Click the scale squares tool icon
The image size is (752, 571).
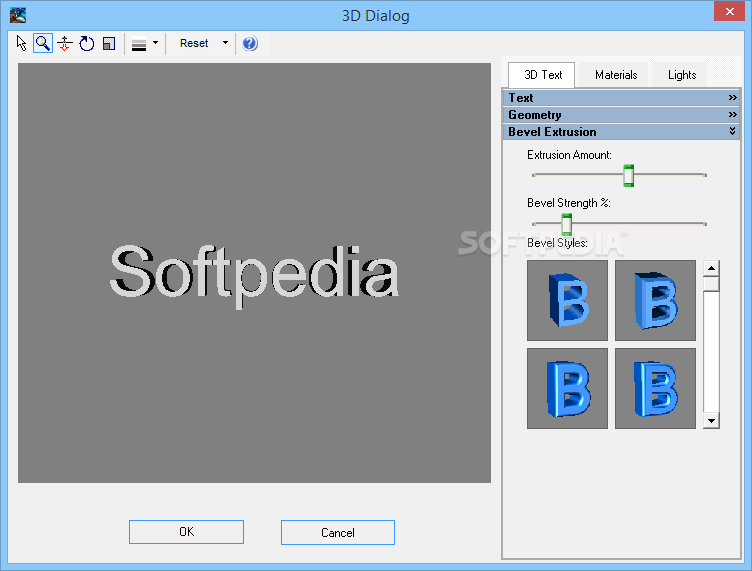tap(109, 43)
